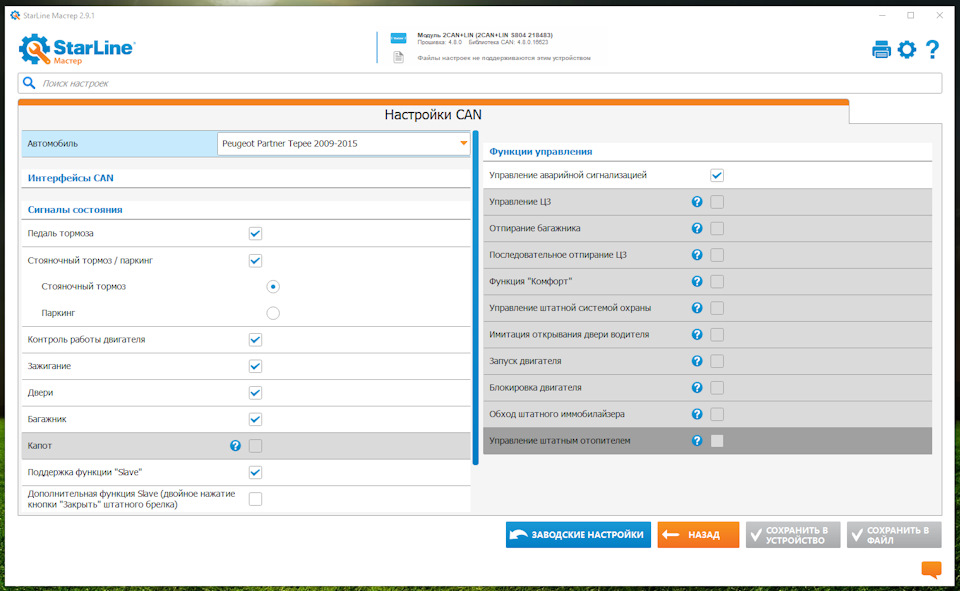
Task: Toggle the Двери checkbox
Action: tap(255, 393)
